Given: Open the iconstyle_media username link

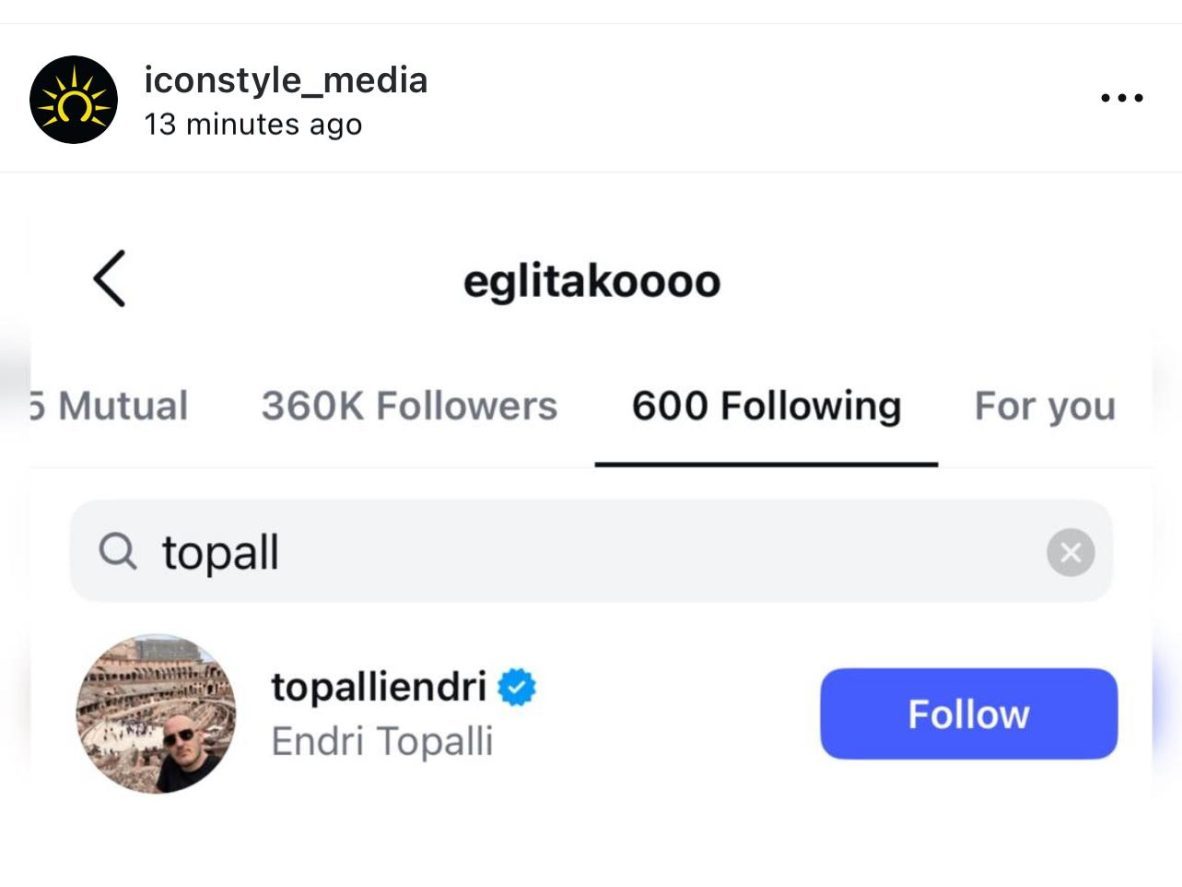Looking at the screenshot, I should (x=286, y=80).
